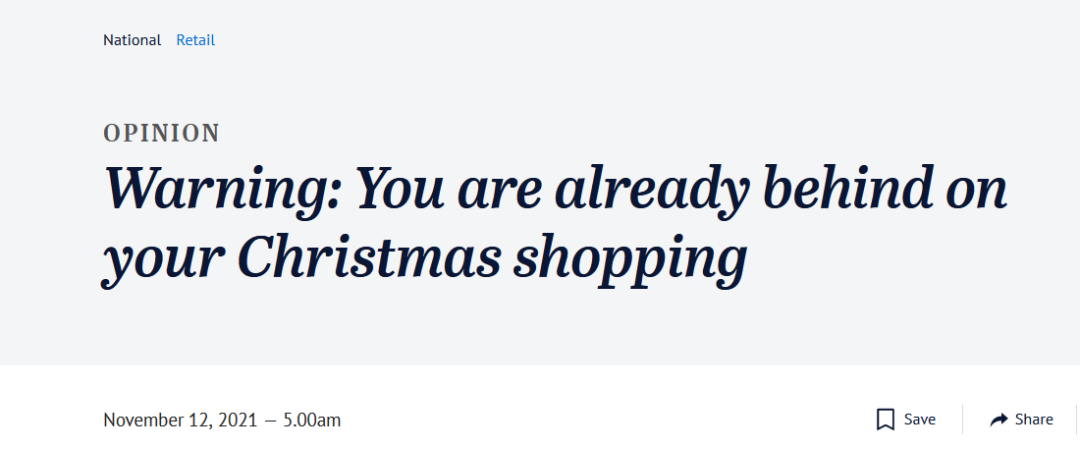Click the article publication date November 12, 2021
The height and width of the screenshot is (450, 1080).
[179, 420]
